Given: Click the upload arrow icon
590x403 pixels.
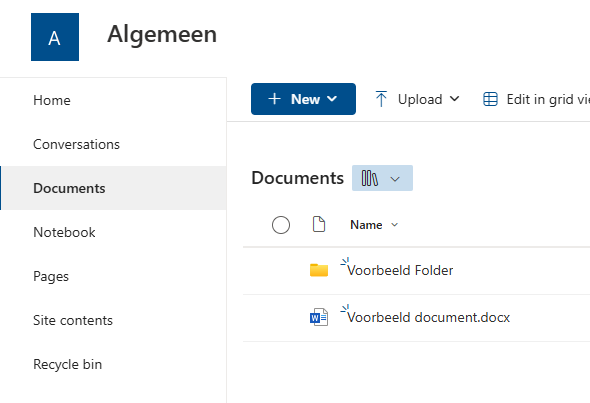Looking at the screenshot, I should tap(381, 99).
